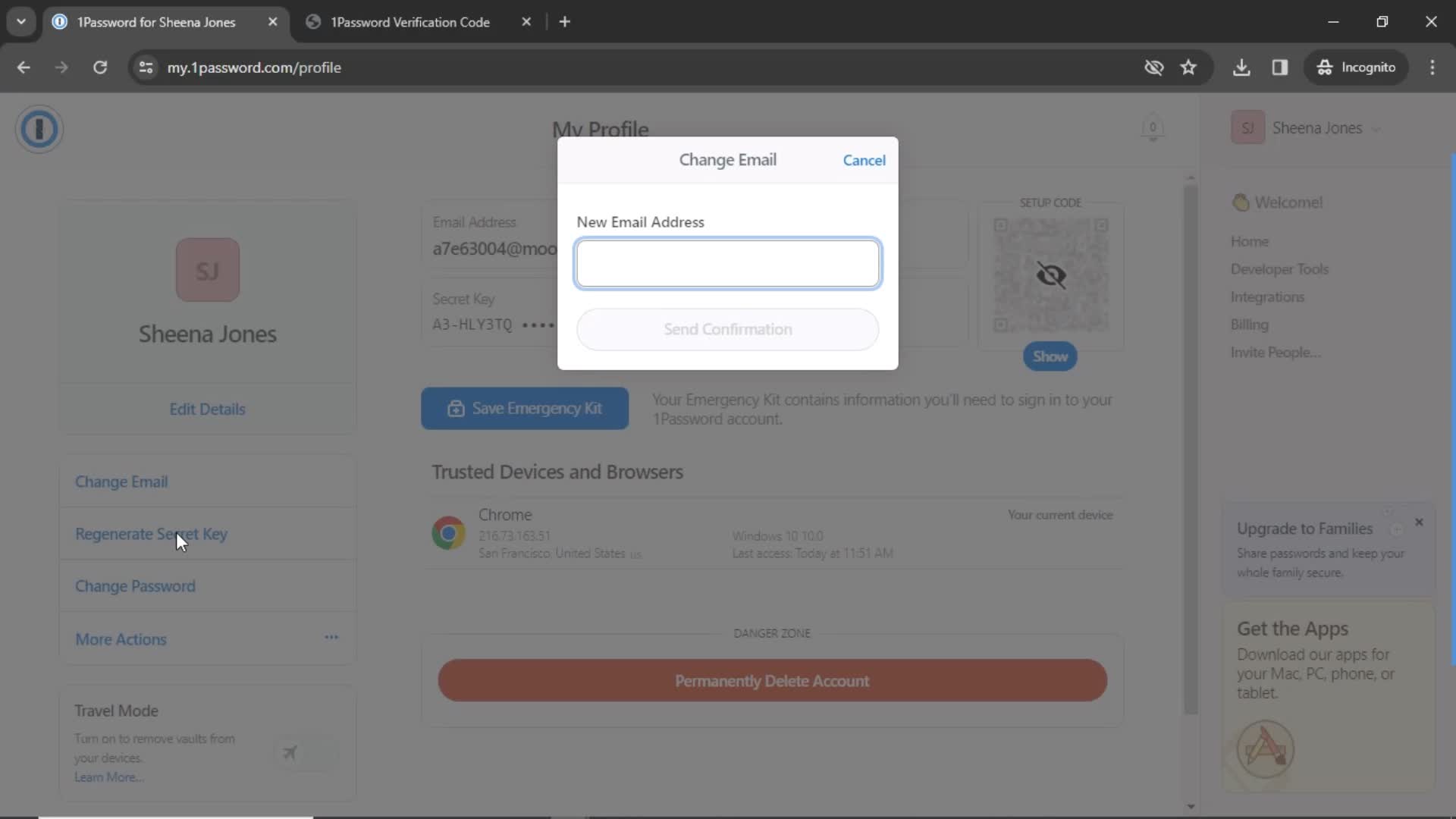Viewport: 1456px width, 819px height.
Task: Click the Travel Mode airplane icon
Action: (x=290, y=752)
